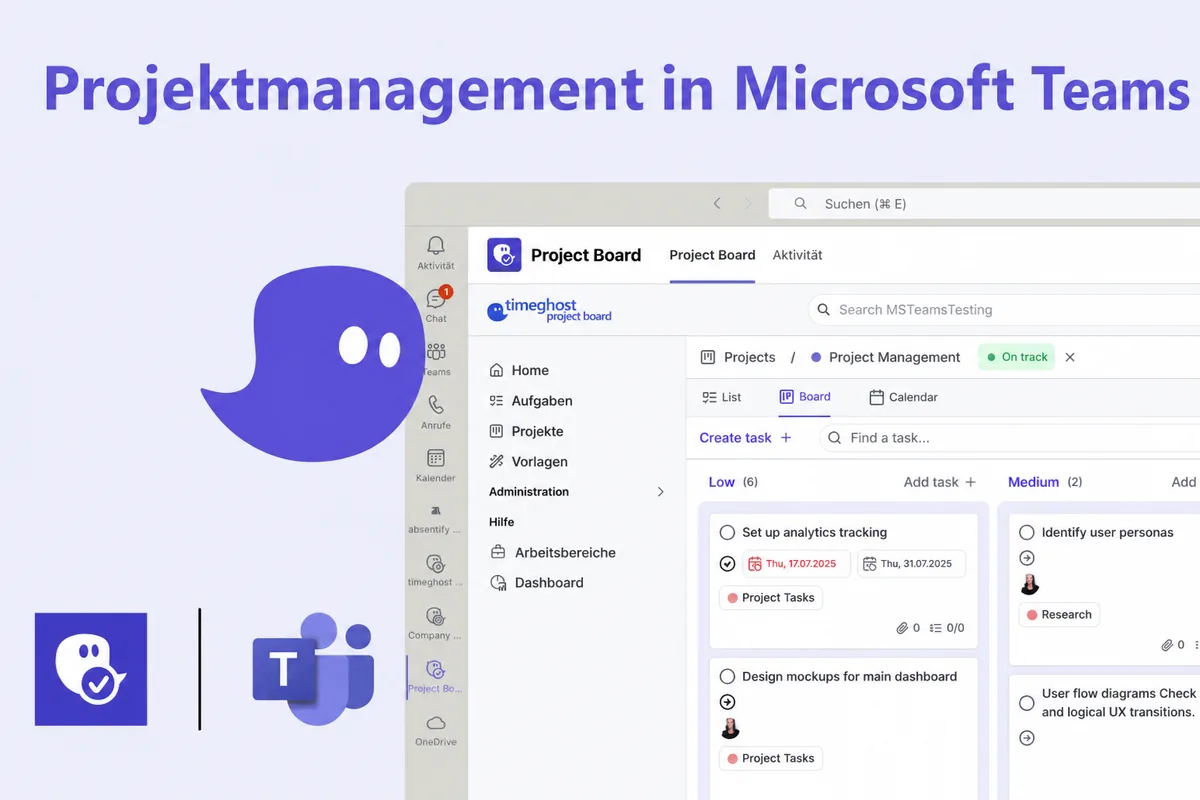Click Identify user personas title
Screen dimensions: 1200x800
coord(1107,533)
